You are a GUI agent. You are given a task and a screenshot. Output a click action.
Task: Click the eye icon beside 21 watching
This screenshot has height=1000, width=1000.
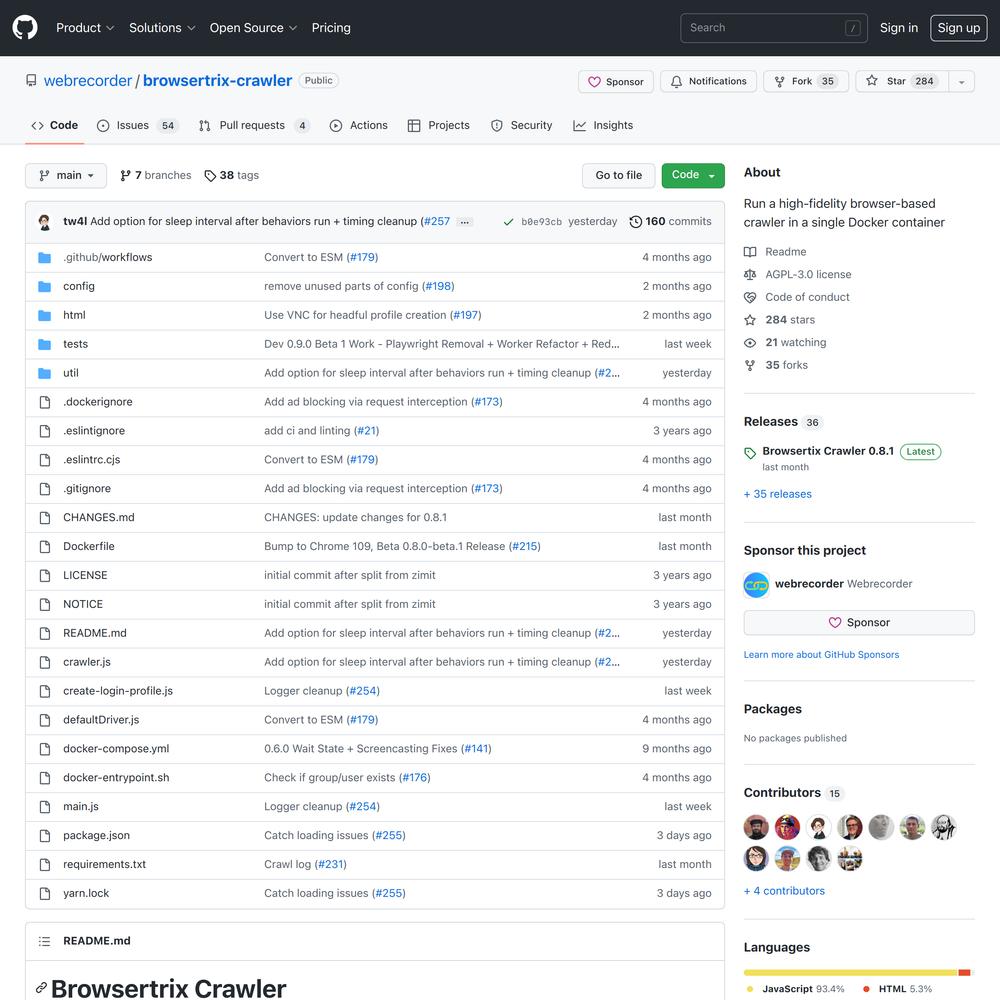[750, 342]
